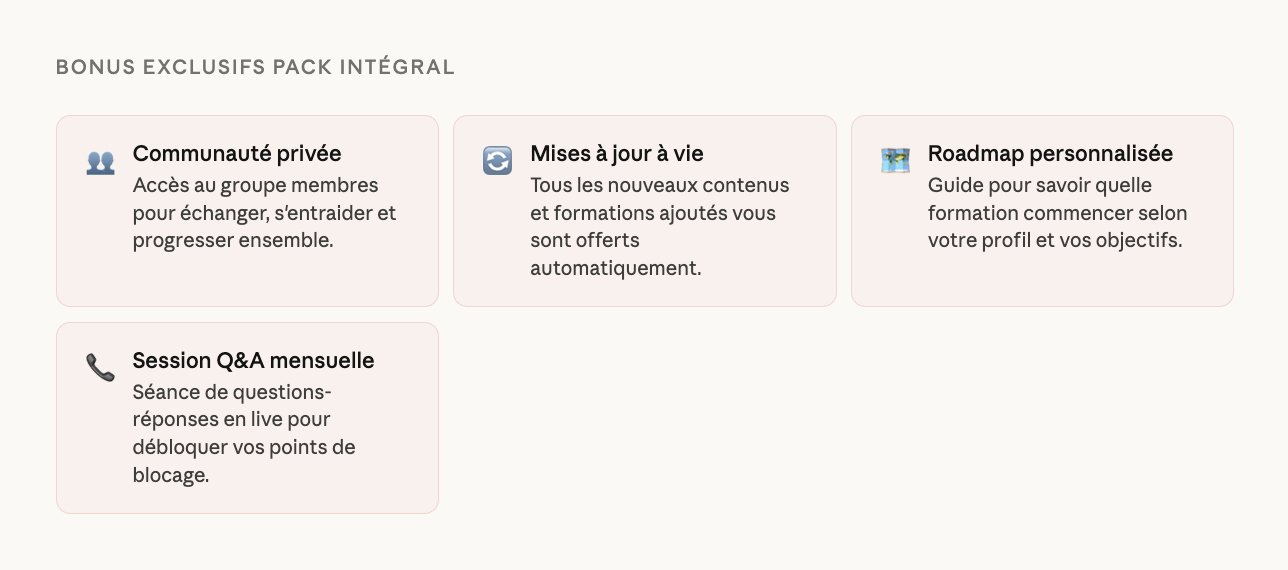The width and height of the screenshot is (1288, 570).
Task: Click the telephone icon for Session Q&A
Action: pos(100,367)
